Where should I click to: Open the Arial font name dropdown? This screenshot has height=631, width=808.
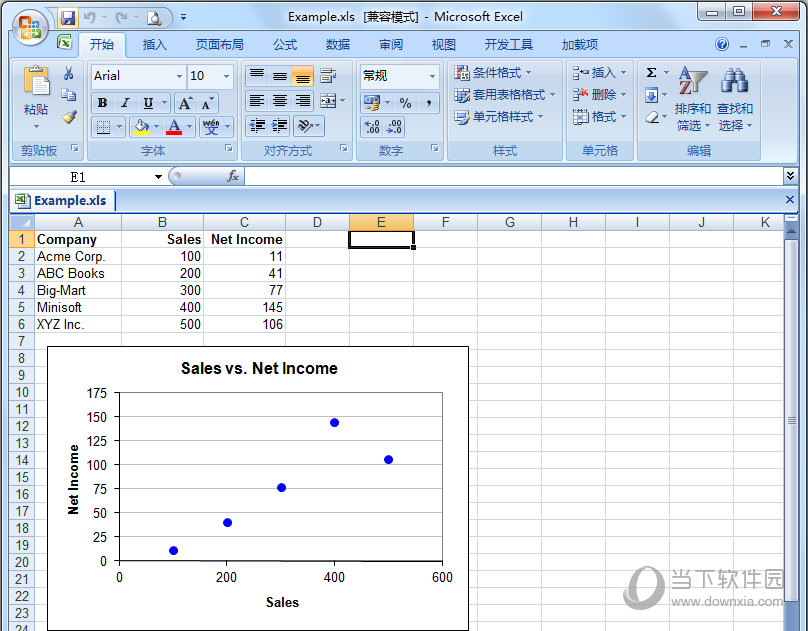(179, 76)
